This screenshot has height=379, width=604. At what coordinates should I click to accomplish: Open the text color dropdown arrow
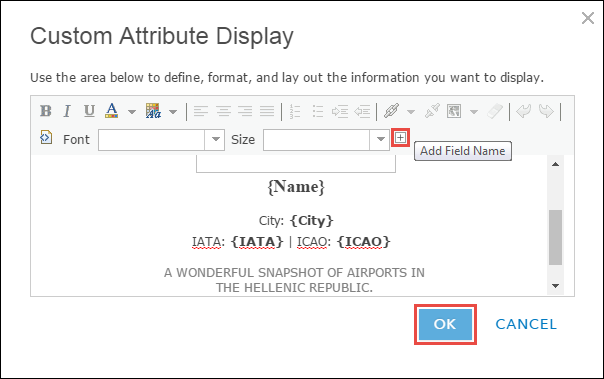click(132, 112)
